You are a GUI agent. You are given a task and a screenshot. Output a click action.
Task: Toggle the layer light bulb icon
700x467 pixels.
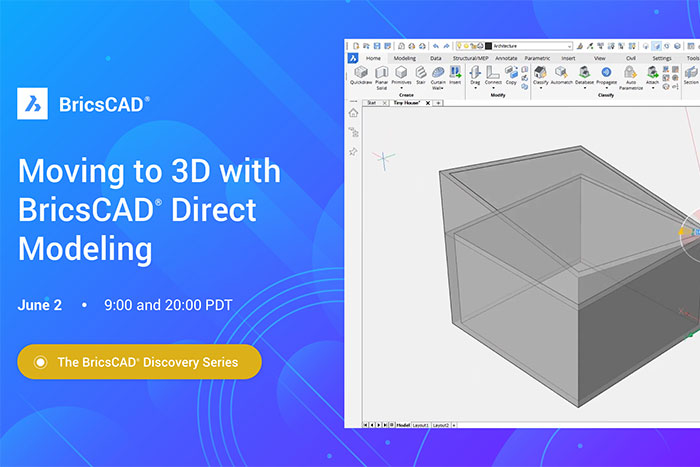point(459,46)
